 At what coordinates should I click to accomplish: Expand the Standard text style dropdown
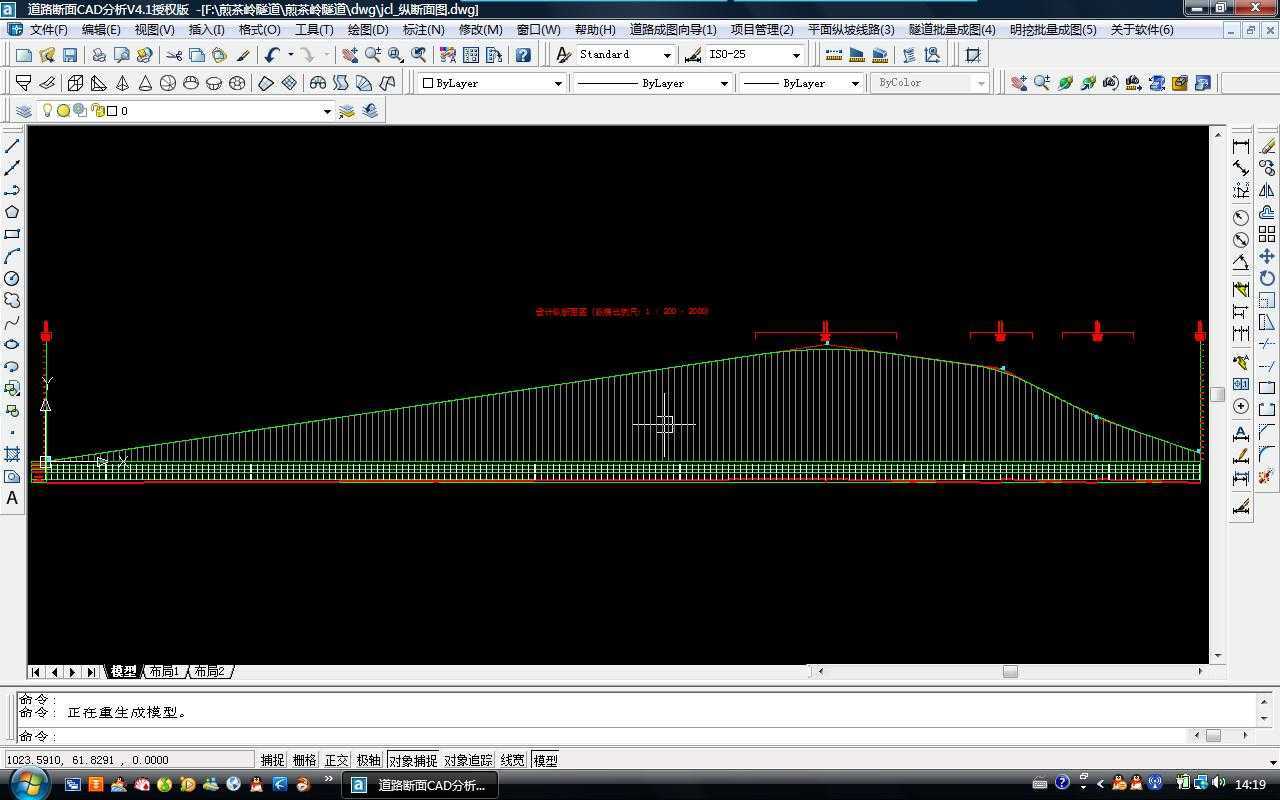667,55
